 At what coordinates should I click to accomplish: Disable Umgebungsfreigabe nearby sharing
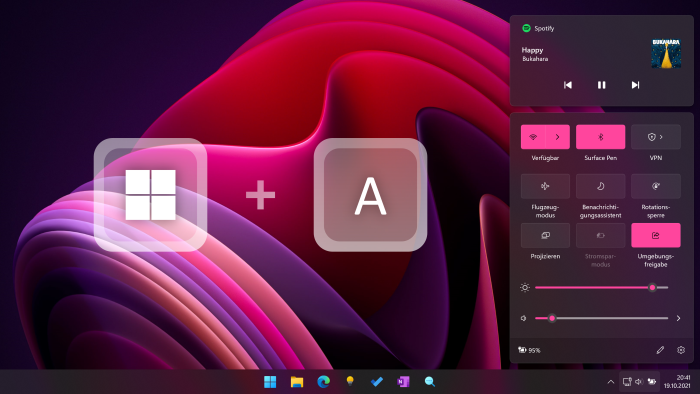(656, 235)
